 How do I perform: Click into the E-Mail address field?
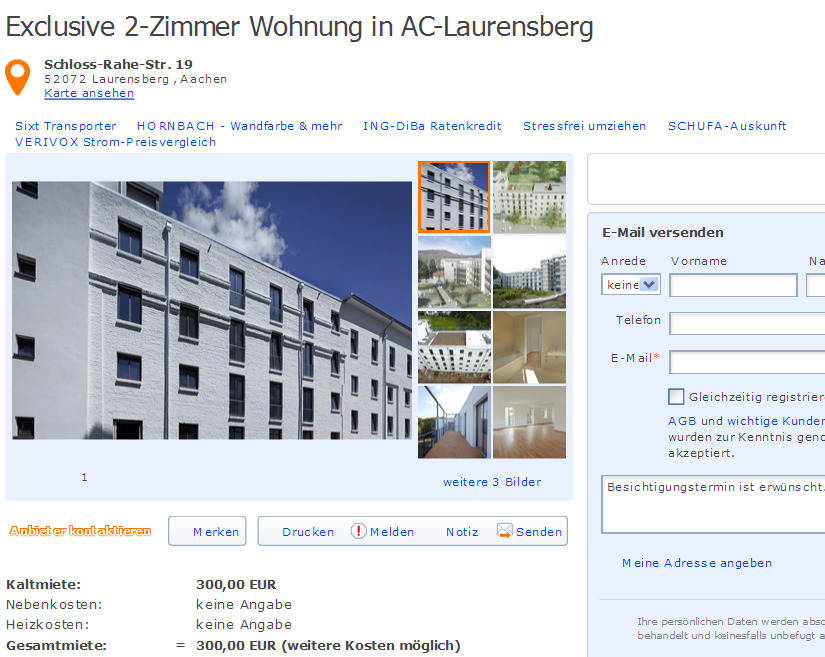click(x=747, y=362)
